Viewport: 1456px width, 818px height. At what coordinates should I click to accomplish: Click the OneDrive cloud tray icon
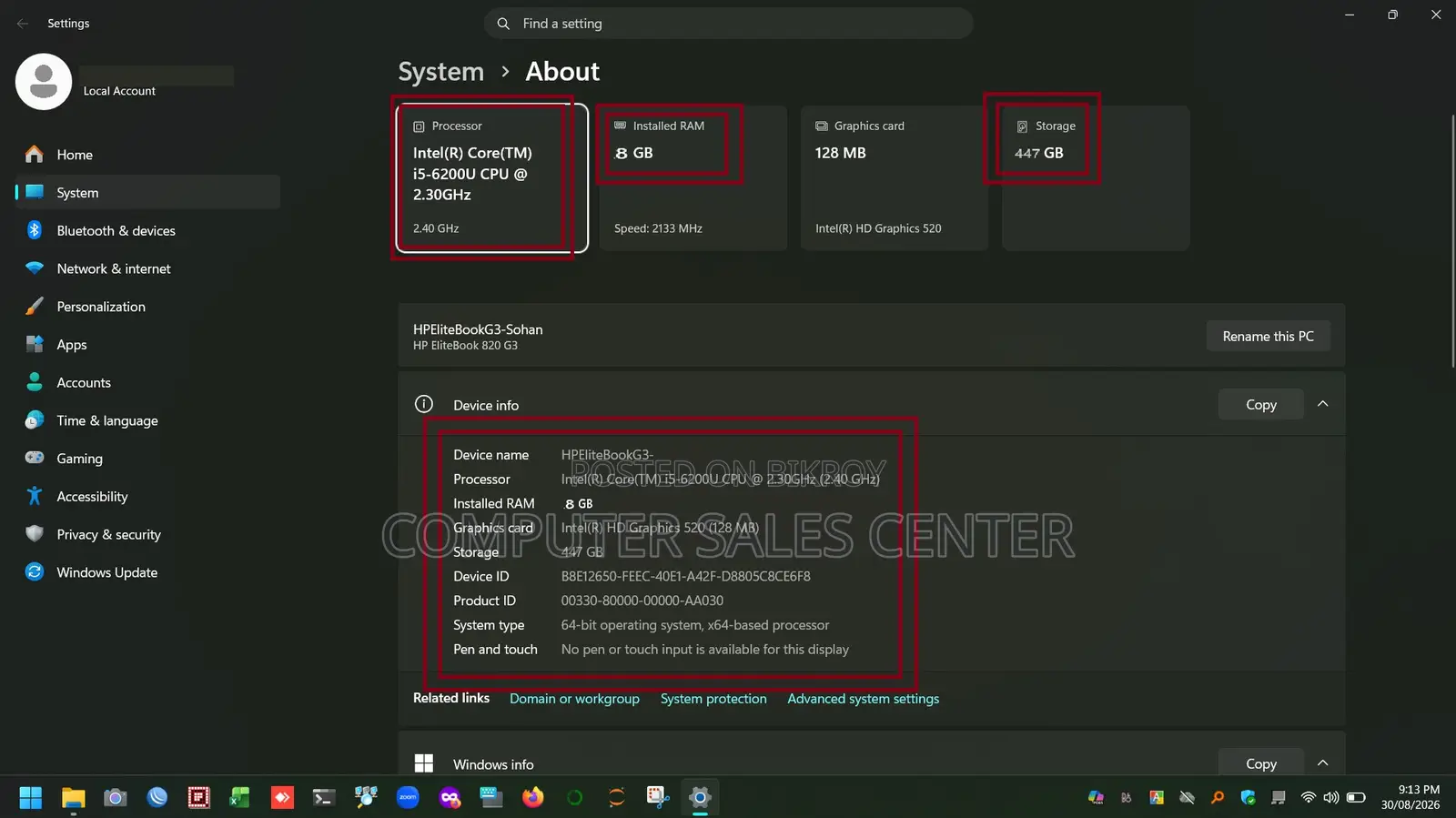[x=1187, y=798]
